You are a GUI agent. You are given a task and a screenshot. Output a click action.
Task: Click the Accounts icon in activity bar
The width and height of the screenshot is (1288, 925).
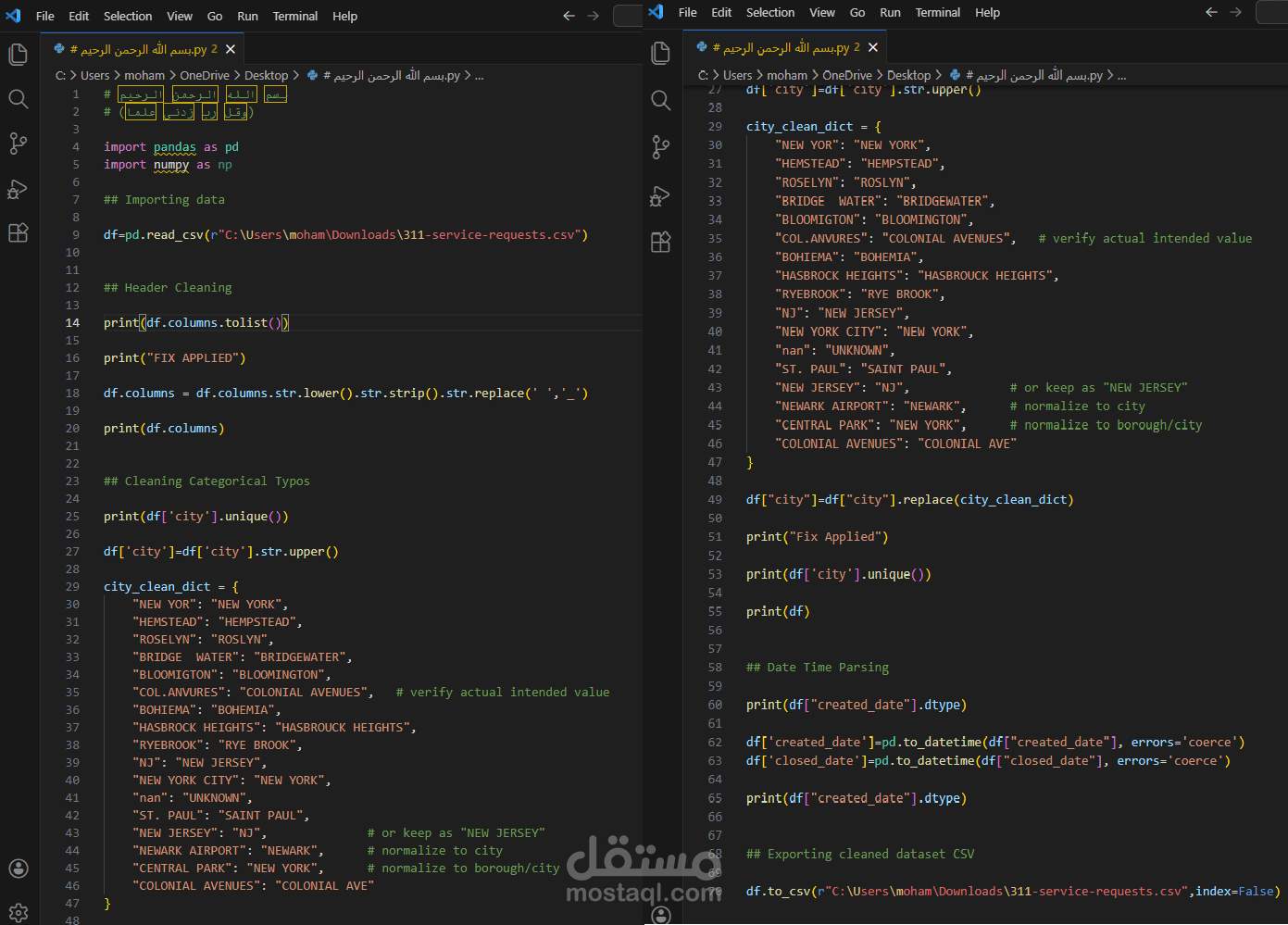pyautogui.click(x=18, y=869)
